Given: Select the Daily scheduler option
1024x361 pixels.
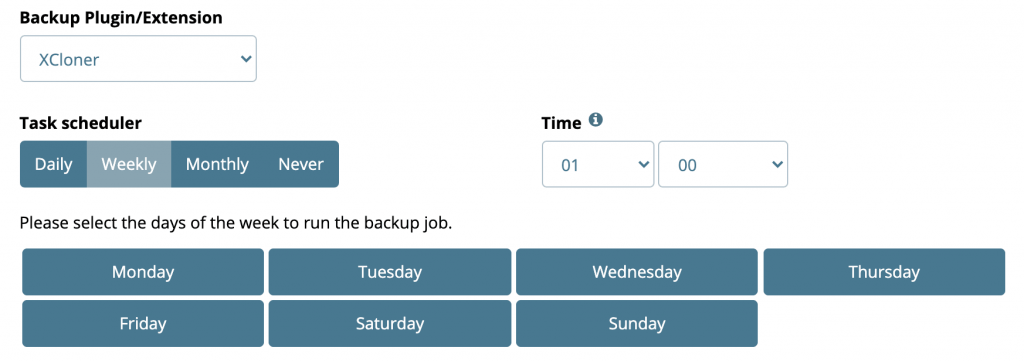Looking at the screenshot, I should [x=54, y=165].
